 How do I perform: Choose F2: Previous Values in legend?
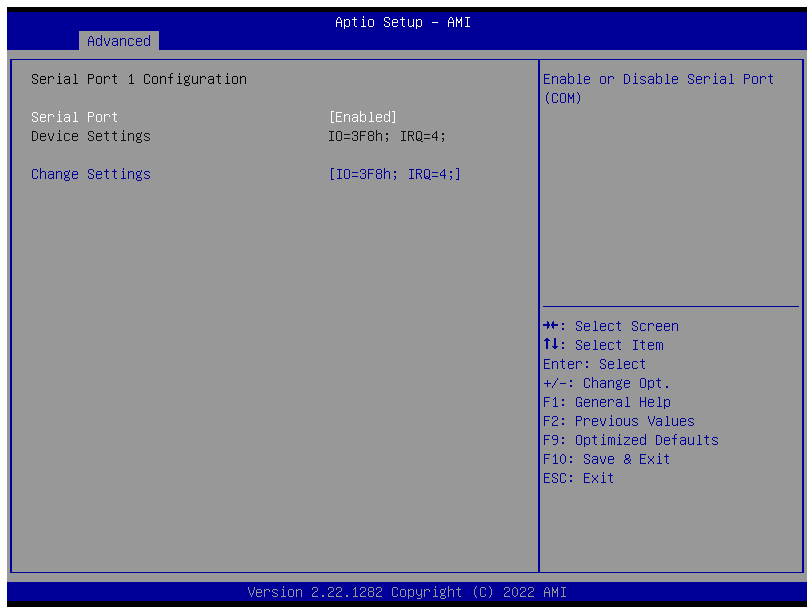[x=619, y=421]
